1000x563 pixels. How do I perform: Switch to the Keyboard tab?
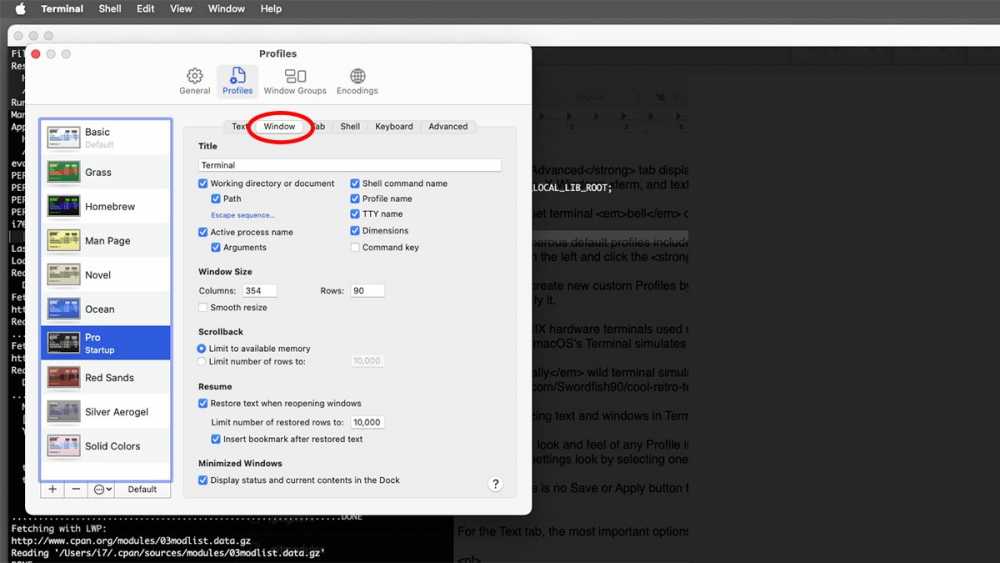[394, 126]
